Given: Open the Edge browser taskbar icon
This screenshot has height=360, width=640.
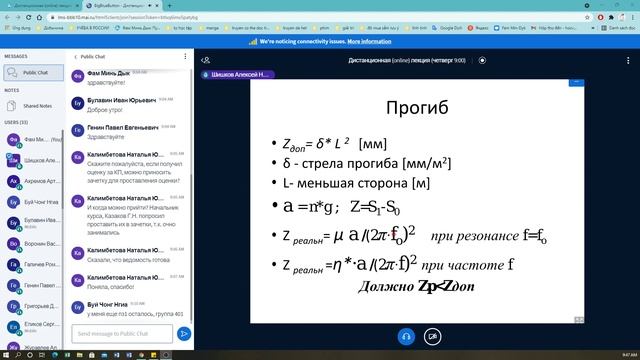Looking at the screenshot, I should 55,355.
